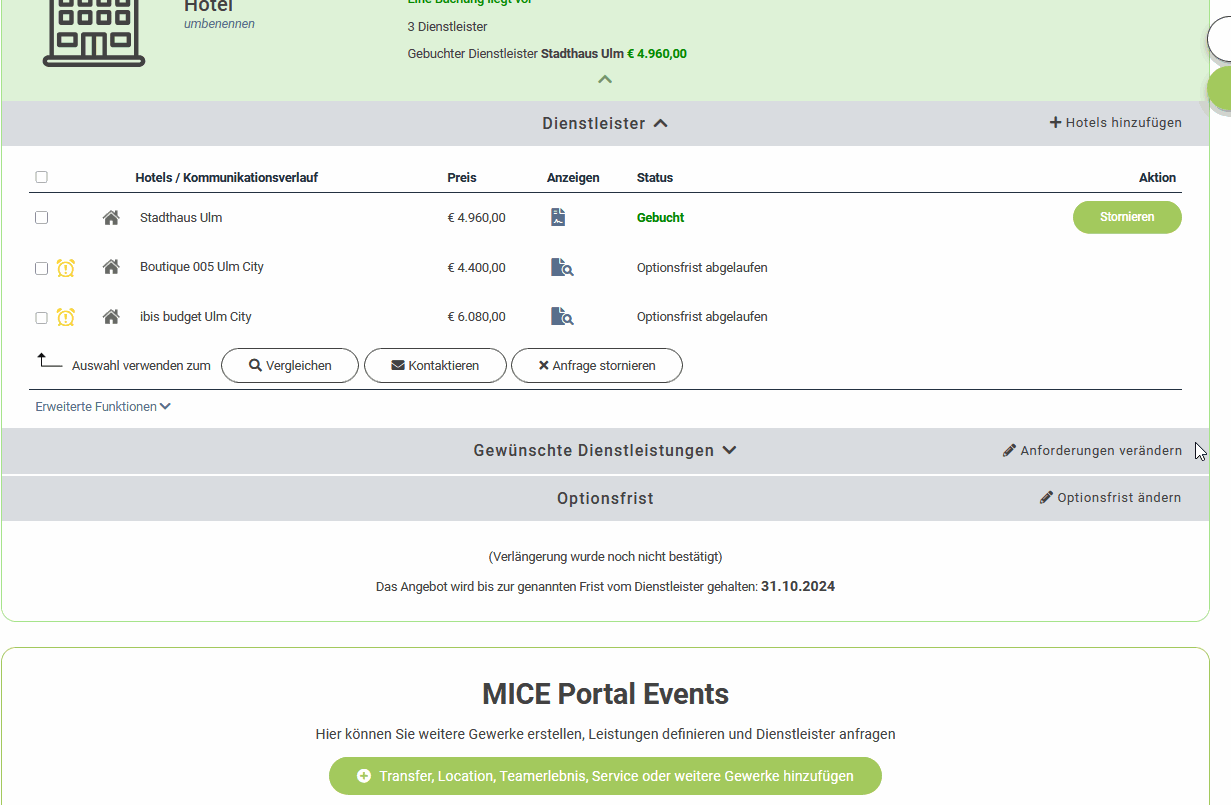Image resolution: width=1231 pixels, height=805 pixels.
Task: Tick the select-all checkbox in the table header
Action: pos(41,177)
